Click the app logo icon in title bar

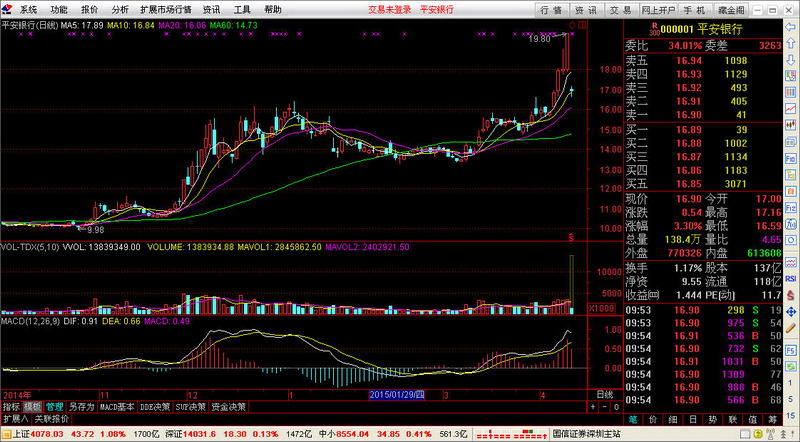point(8,9)
